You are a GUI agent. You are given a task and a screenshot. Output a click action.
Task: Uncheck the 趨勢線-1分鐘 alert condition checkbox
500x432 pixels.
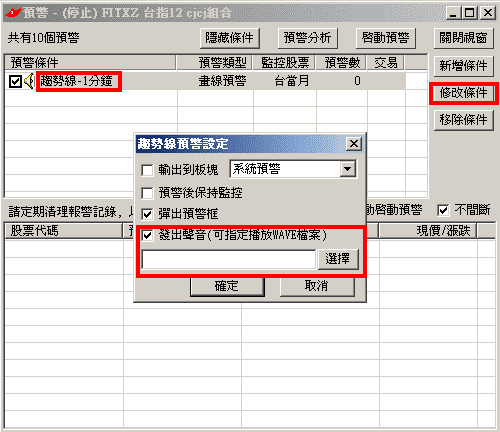[x=15, y=81]
